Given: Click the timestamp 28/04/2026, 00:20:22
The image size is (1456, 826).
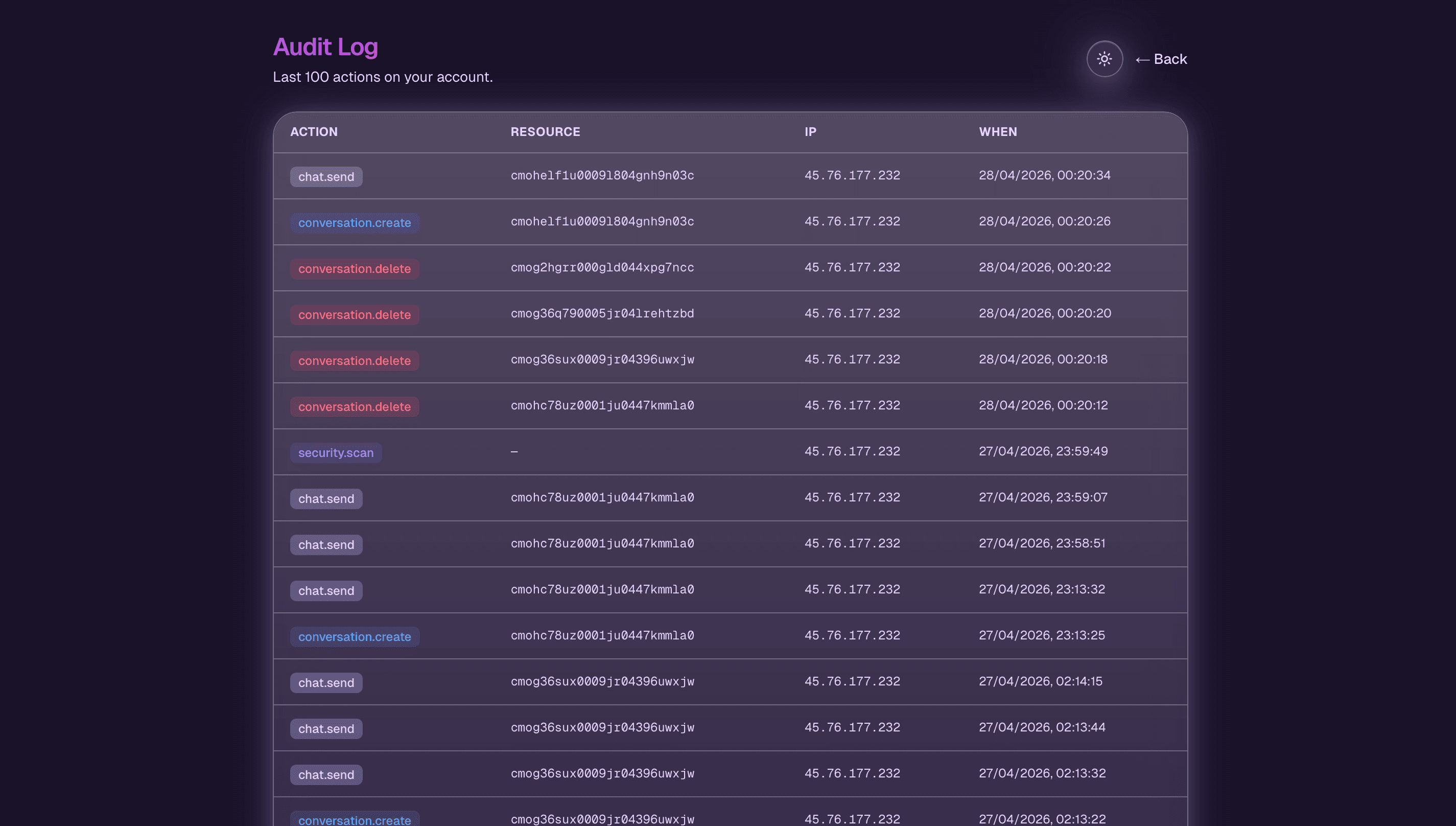Looking at the screenshot, I should coord(1044,267).
